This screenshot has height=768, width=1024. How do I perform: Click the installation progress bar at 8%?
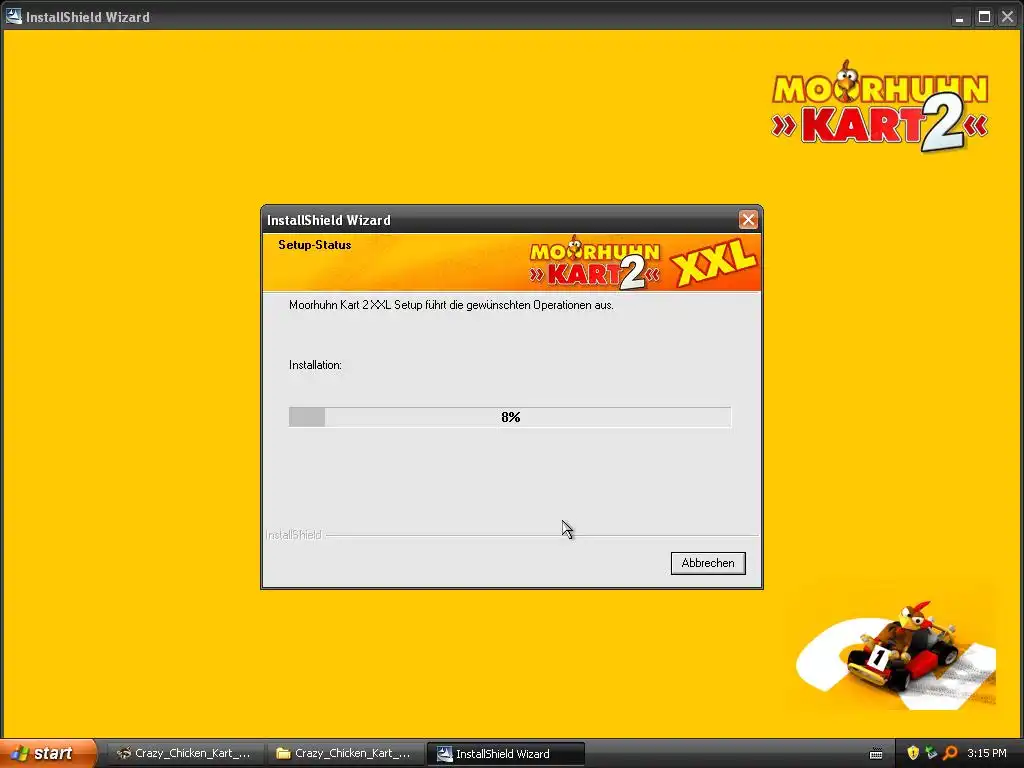(x=510, y=417)
